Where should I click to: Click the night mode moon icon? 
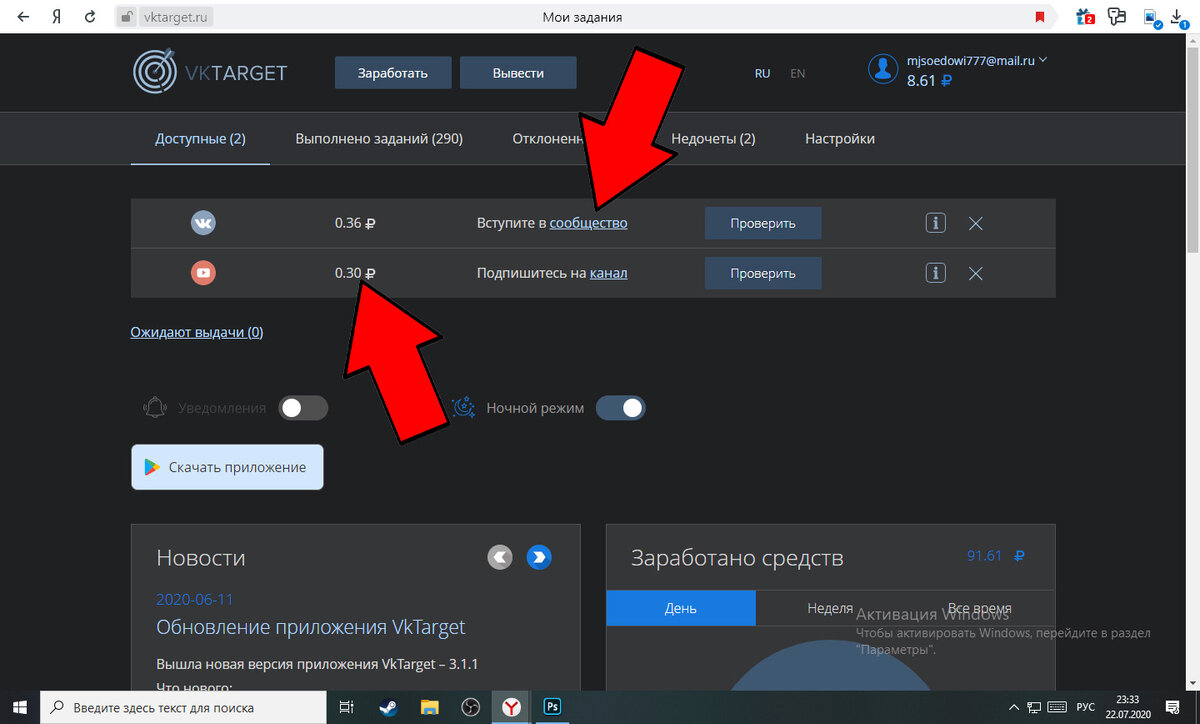(x=463, y=408)
